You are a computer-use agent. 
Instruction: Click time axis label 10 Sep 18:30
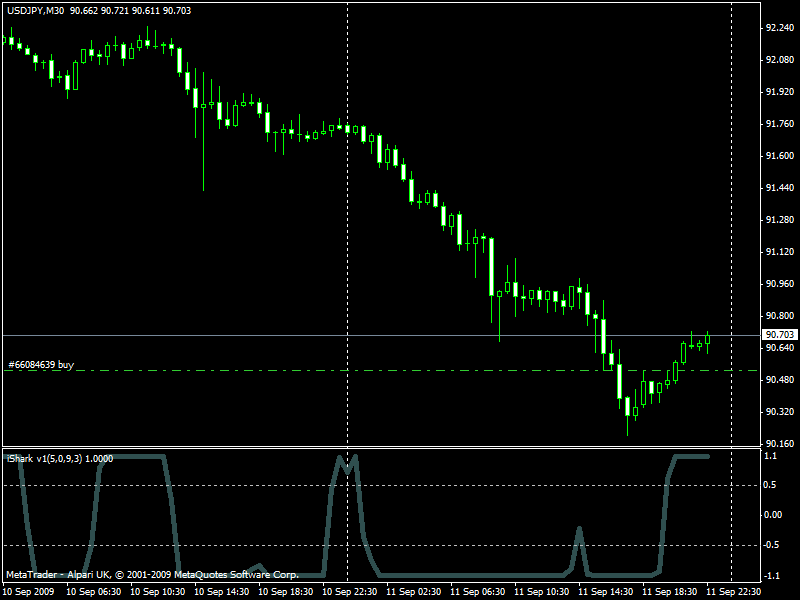pos(286,592)
